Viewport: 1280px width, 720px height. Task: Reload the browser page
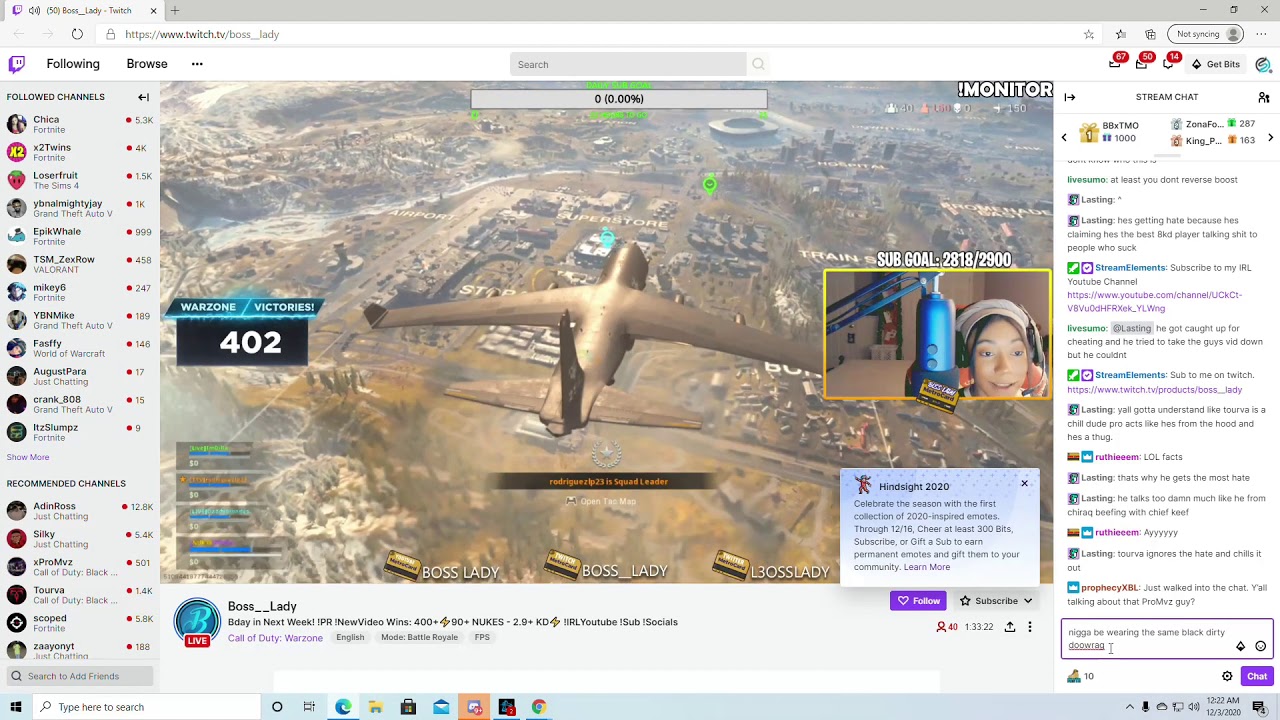pyautogui.click(x=77, y=34)
